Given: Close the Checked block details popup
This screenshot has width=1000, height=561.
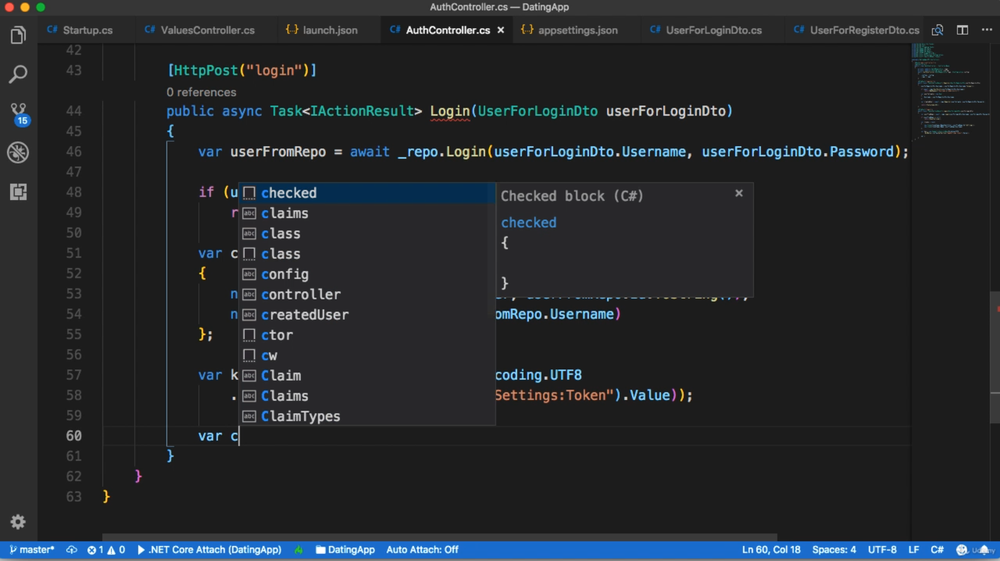Looking at the screenshot, I should 739,193.
